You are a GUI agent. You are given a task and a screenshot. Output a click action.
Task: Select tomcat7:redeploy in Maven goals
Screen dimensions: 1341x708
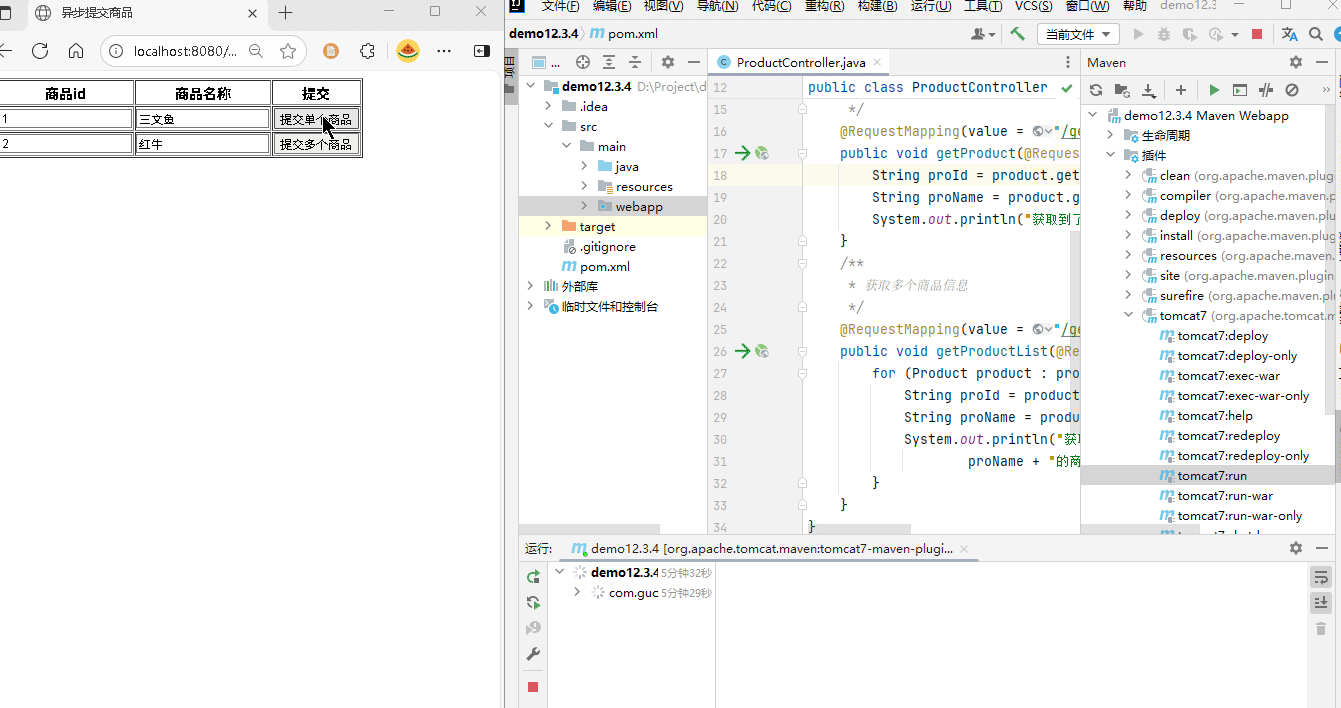click(x=1228, y=436)
